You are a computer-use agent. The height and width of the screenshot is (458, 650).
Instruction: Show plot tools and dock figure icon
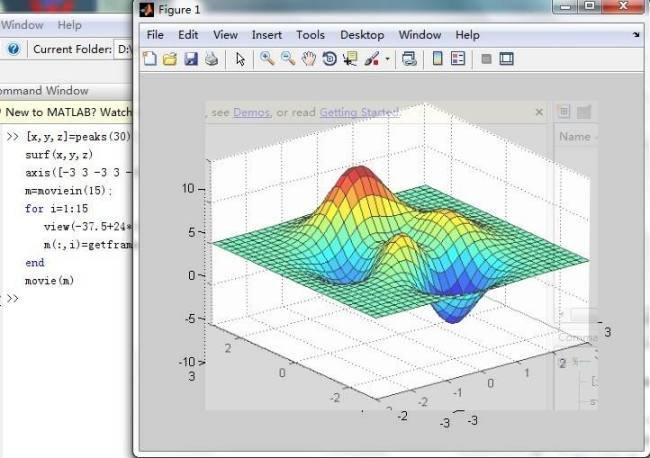(506, 59)
